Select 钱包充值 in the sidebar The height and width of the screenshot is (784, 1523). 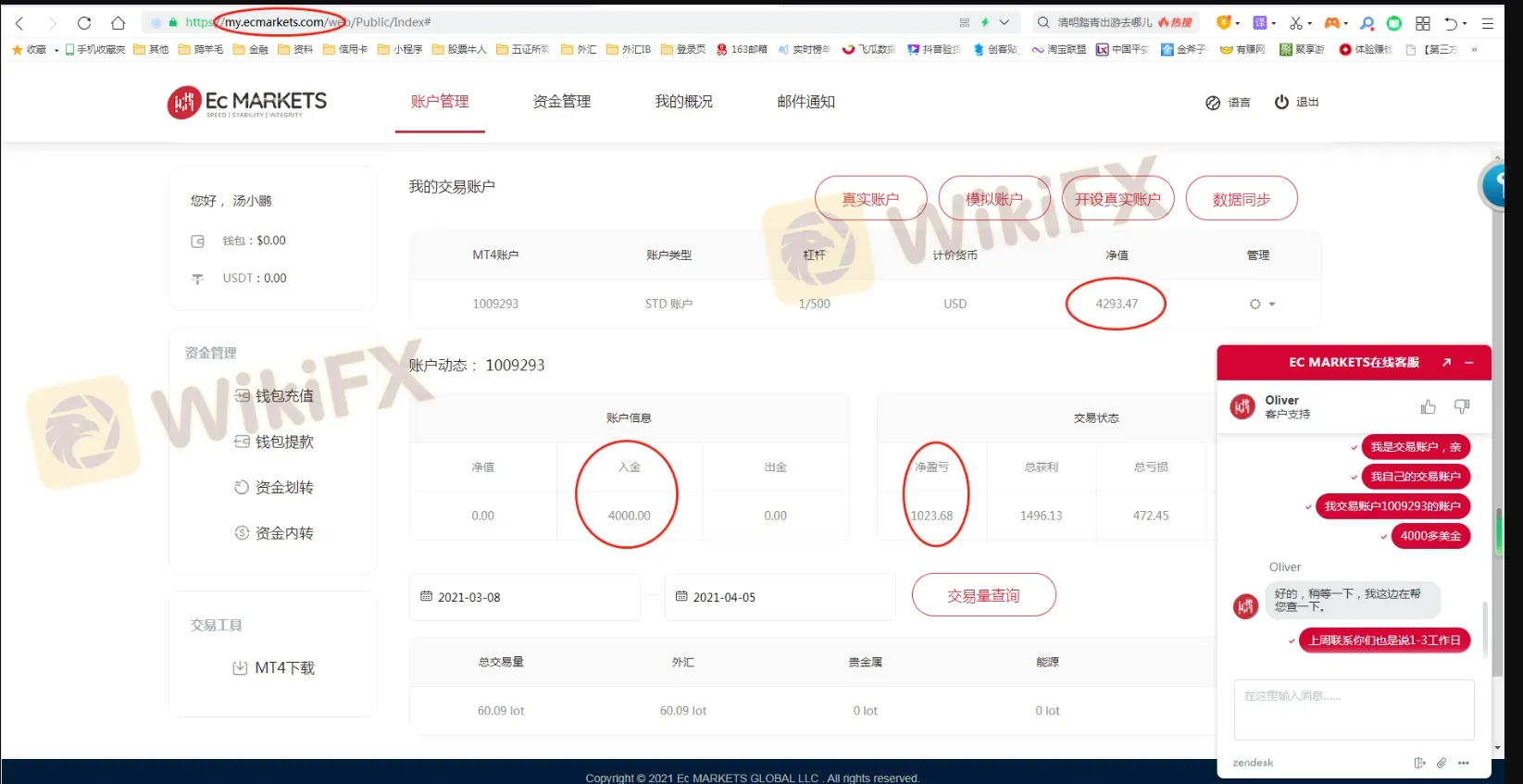point(274,396)
